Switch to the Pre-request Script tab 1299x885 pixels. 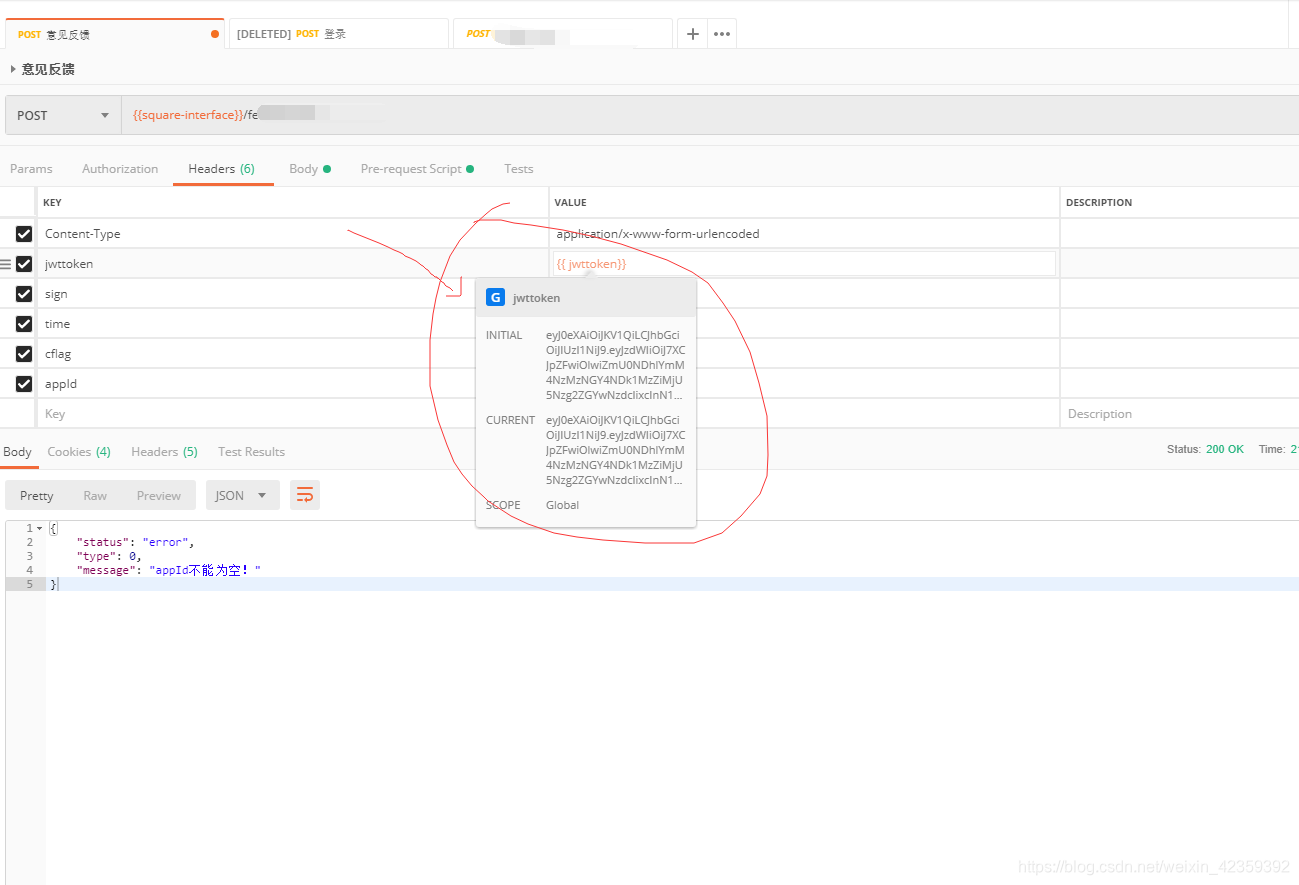[417, 169]
